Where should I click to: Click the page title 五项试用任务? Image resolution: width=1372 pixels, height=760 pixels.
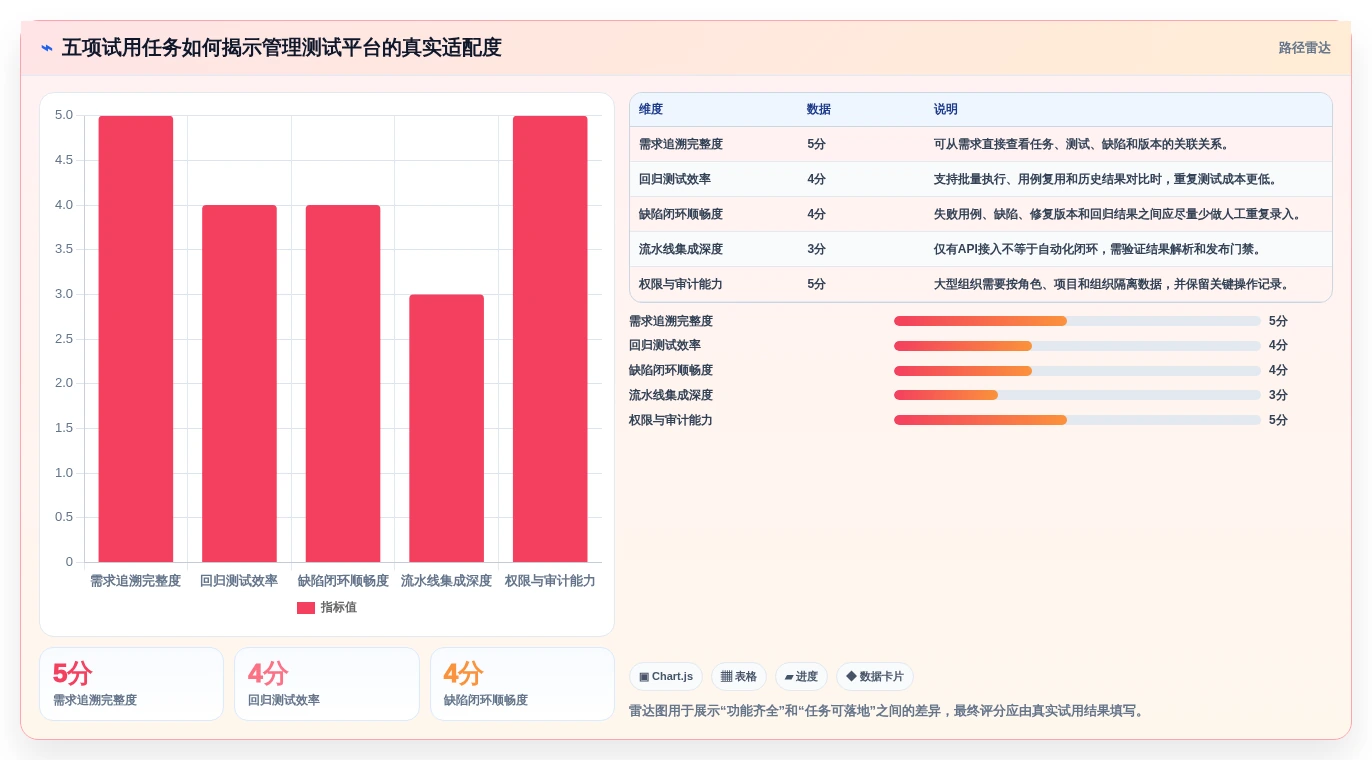(x=281, y=48)
